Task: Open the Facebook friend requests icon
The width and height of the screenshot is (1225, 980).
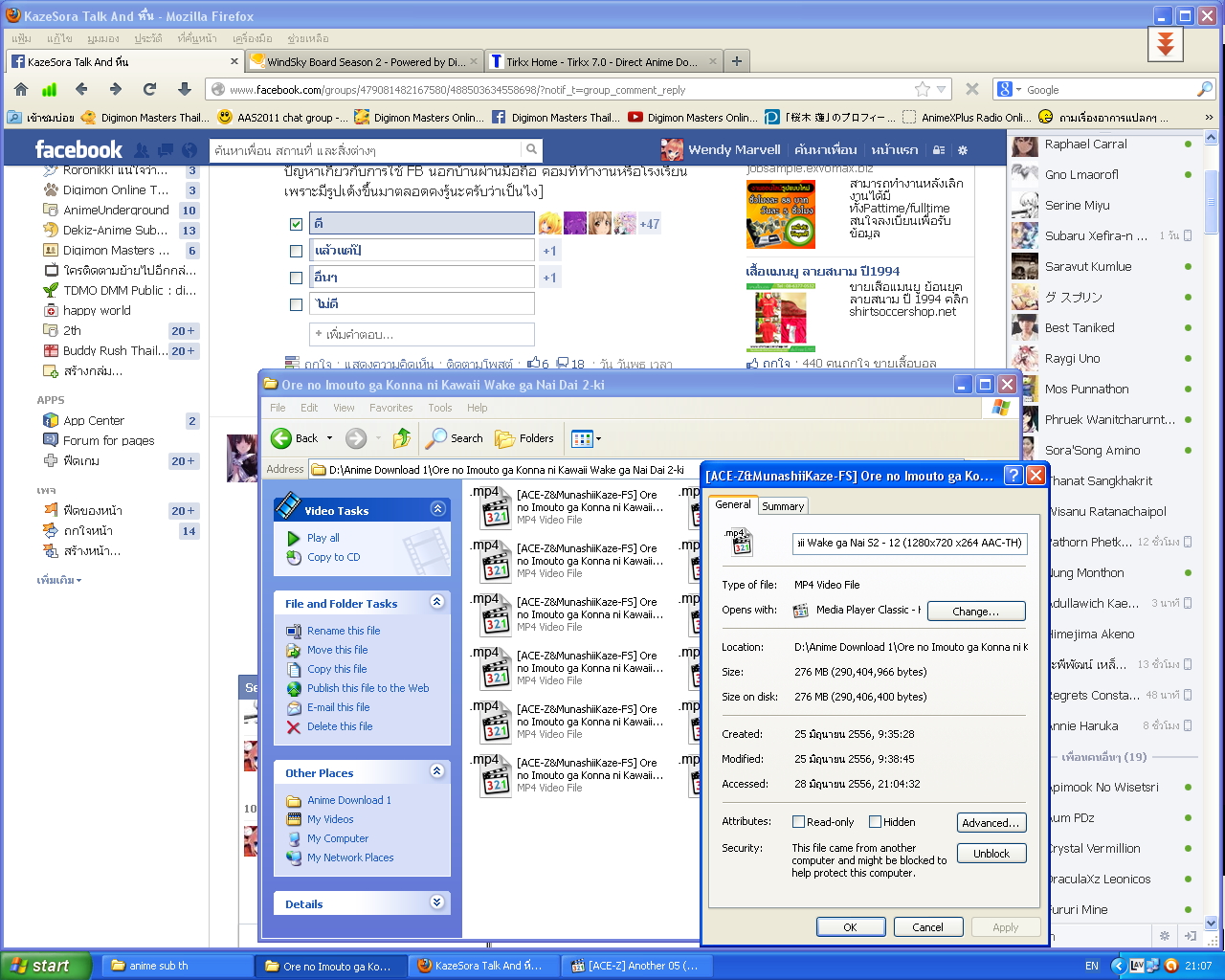Action: pos(142,150)
